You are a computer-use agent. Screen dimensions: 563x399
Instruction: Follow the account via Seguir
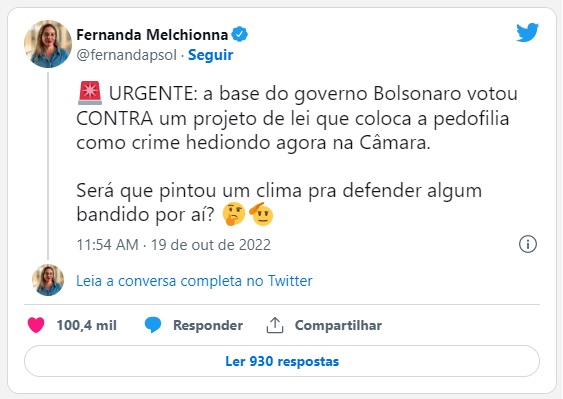tap(210, 55)
